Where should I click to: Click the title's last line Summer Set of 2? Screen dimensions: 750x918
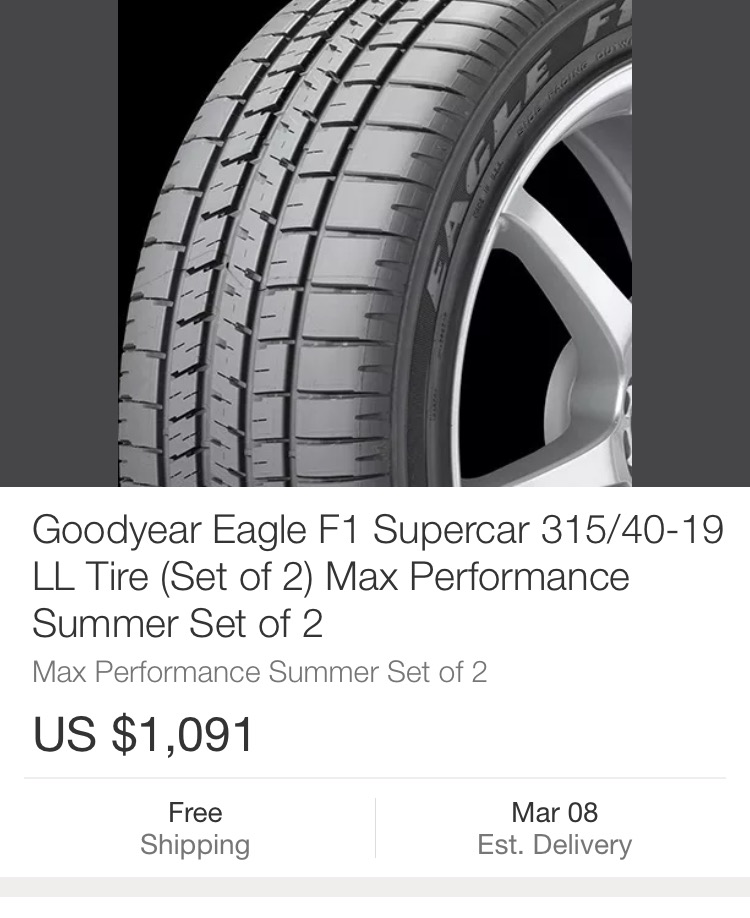(x=178, y=624)
